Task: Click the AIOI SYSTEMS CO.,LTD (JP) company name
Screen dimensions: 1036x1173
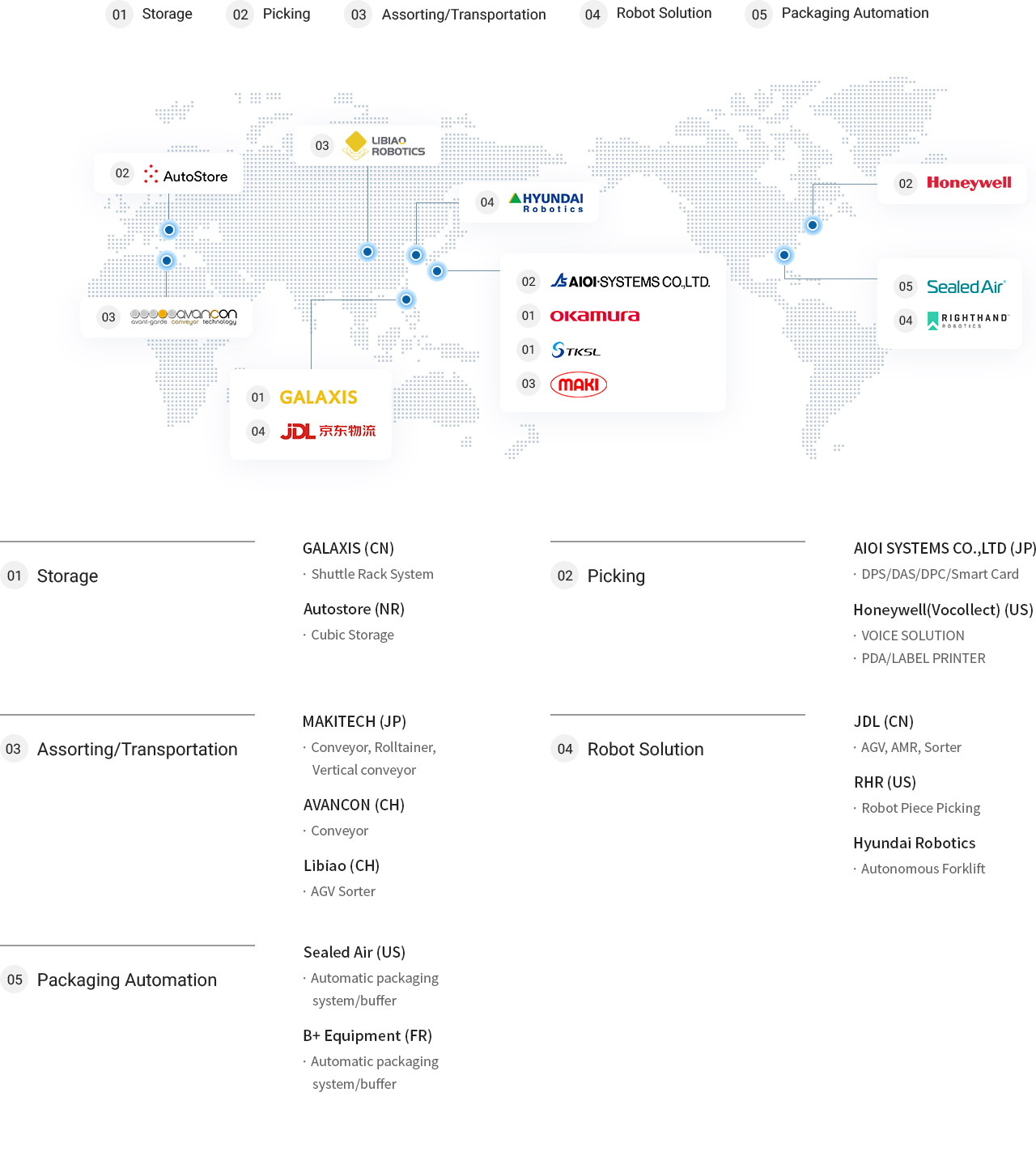Action: [945, 548]
